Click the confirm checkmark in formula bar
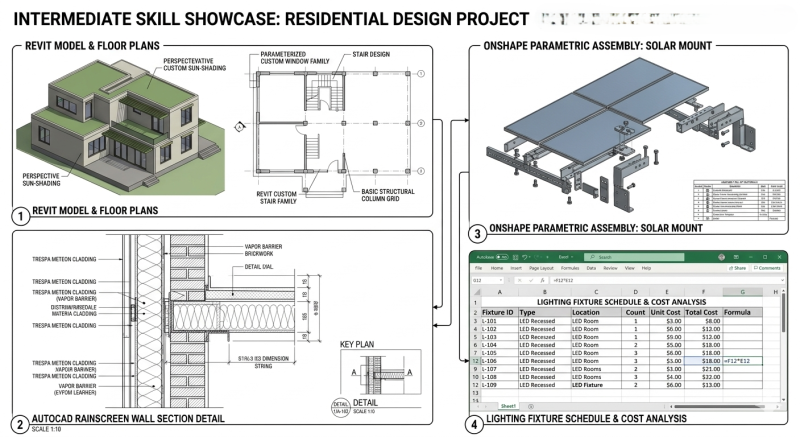Viewport: 800px width, 437px height. [x=530, y=281]
